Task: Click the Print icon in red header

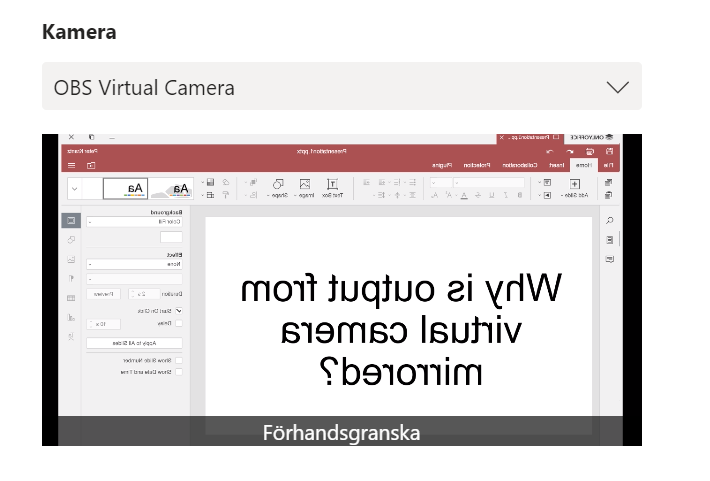Action: [590, 151]
